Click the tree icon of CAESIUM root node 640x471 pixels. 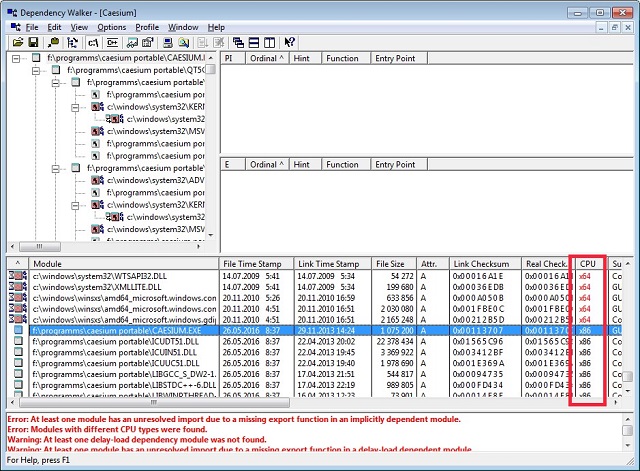[36, 58]
